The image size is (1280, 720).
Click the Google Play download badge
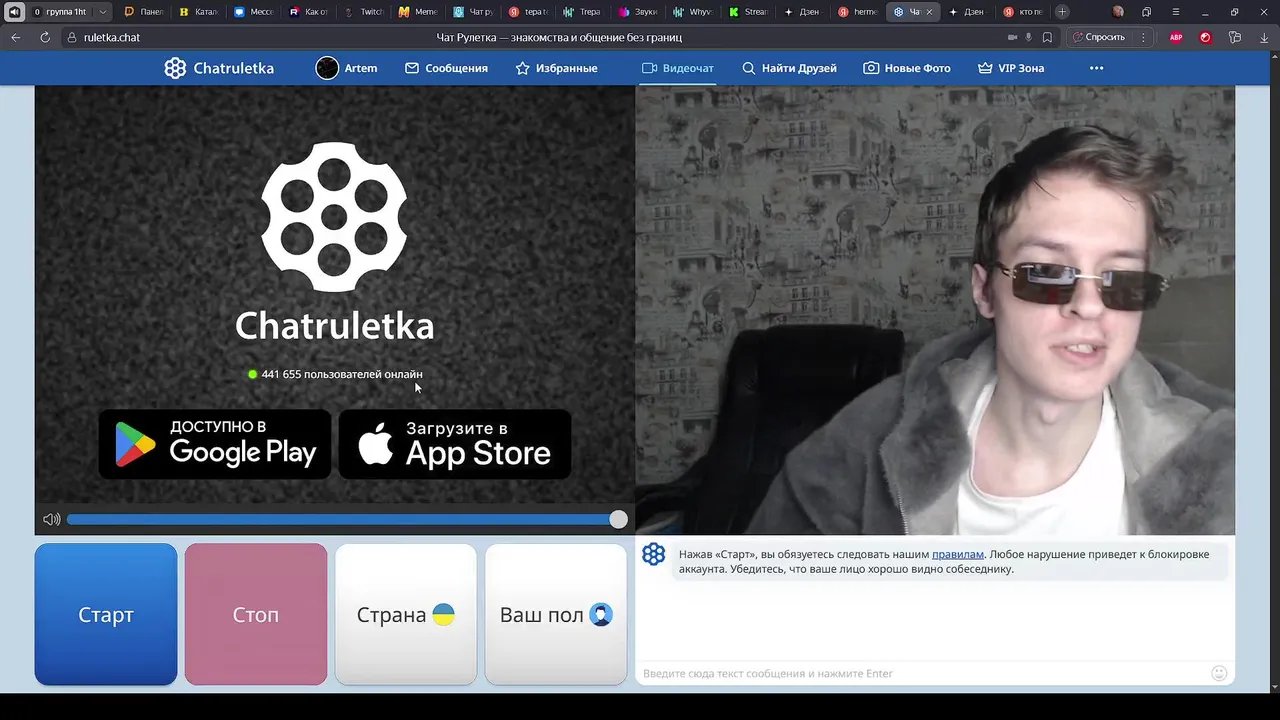(x=215, y=444)
